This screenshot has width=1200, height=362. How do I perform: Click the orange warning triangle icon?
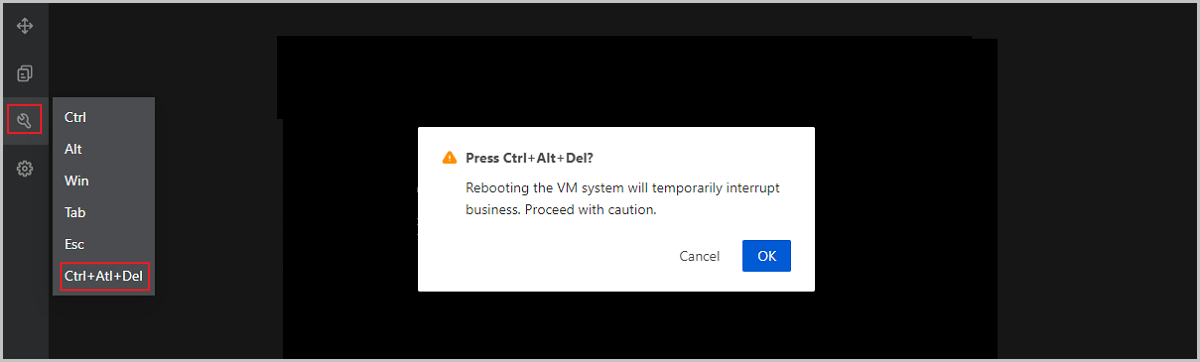tap(449, 158)
